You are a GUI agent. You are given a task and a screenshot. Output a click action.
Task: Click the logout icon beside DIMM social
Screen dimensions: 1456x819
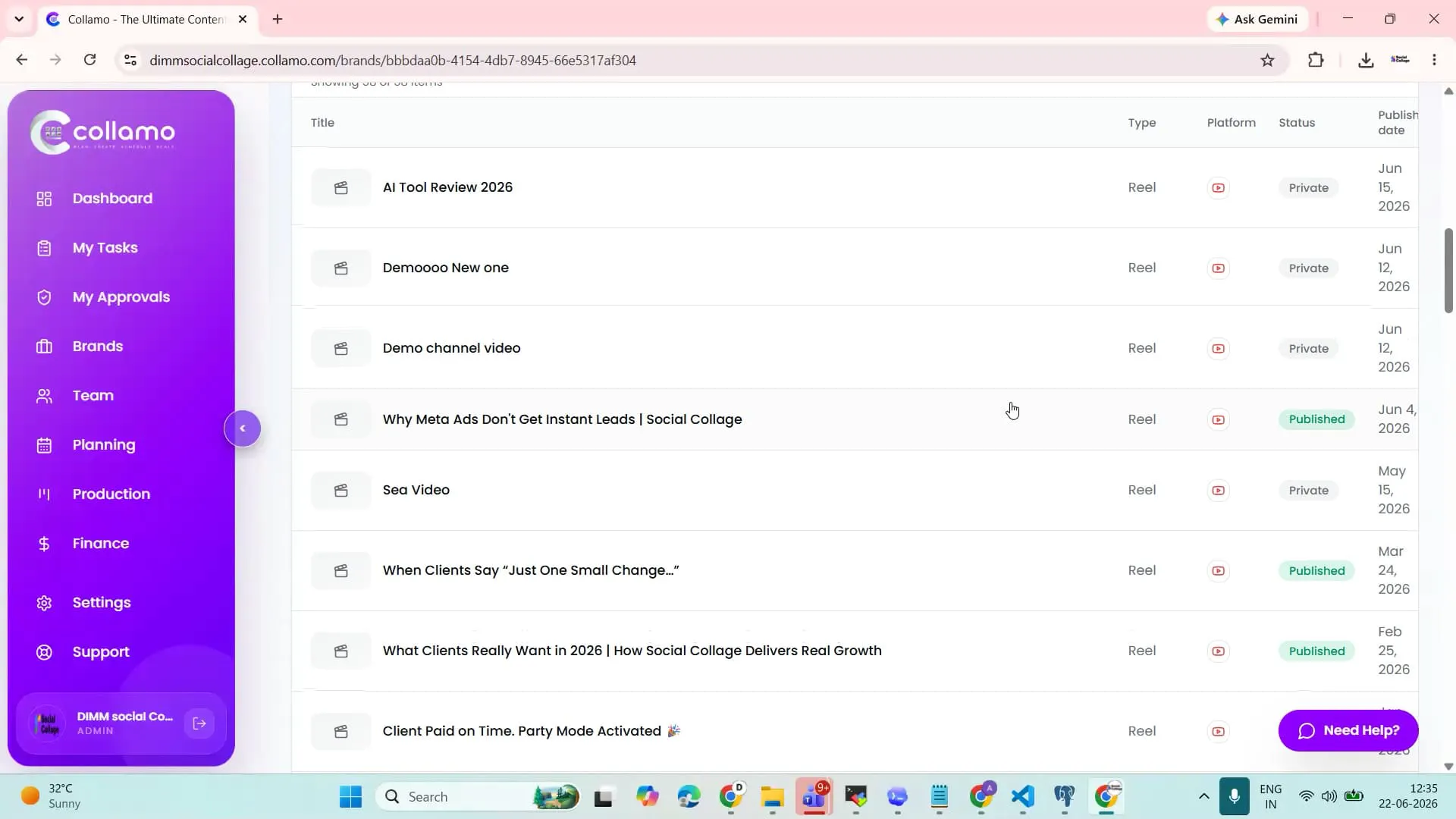[x=199, y=723]
